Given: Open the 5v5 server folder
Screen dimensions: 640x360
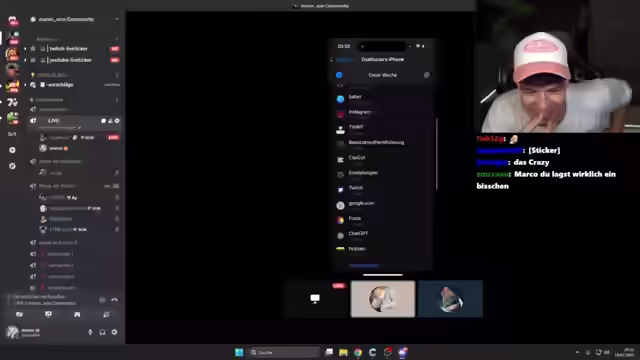Looking at the screenshot, I should [x=12, y=134].
